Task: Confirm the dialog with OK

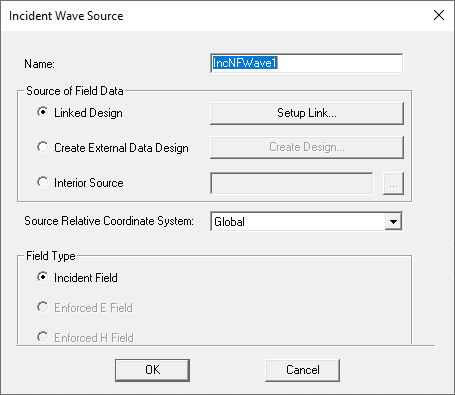Action: pyautogui.click(x=152, y=370)
